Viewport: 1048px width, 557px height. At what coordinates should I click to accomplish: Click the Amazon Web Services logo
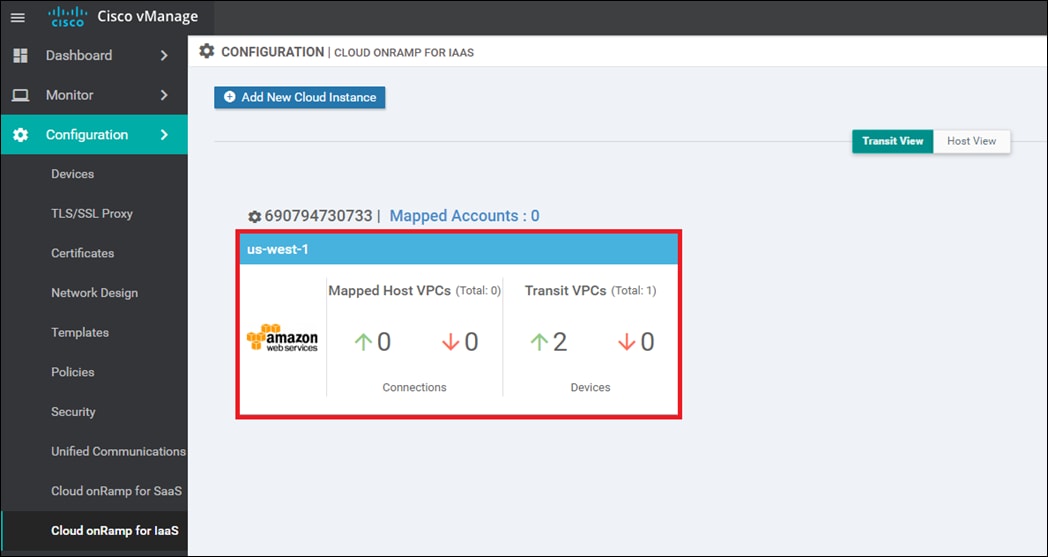[282, 338]
